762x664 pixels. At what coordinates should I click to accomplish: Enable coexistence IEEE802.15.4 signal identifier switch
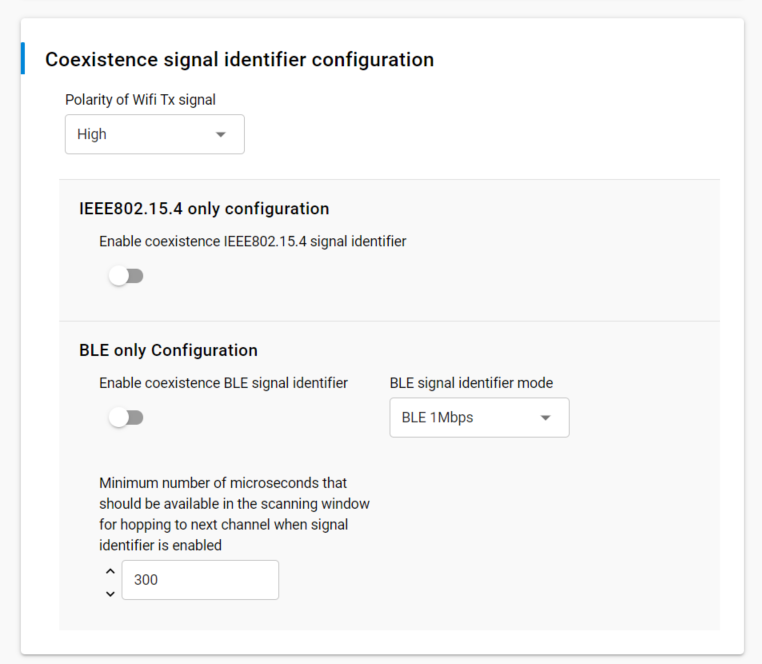126,276
